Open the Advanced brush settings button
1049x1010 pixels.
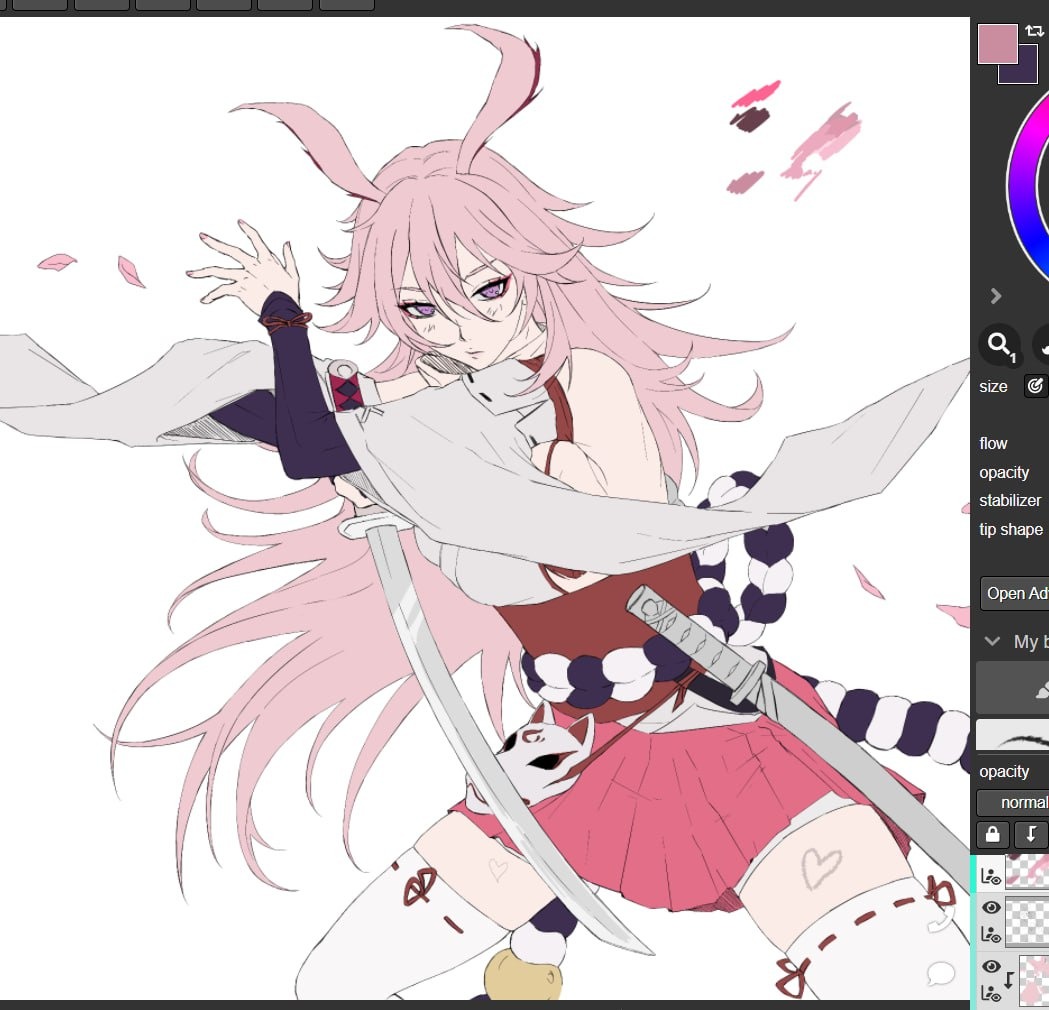[x=1015, y=593]
